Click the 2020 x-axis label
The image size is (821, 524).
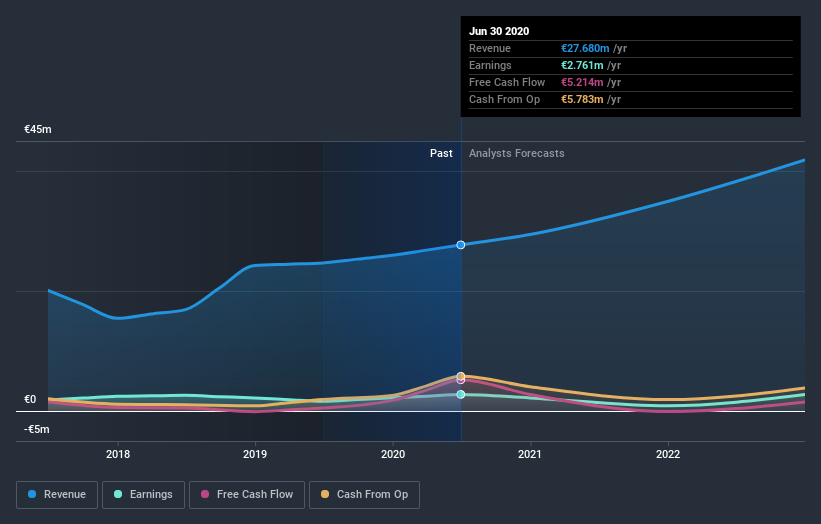(393, 454)
